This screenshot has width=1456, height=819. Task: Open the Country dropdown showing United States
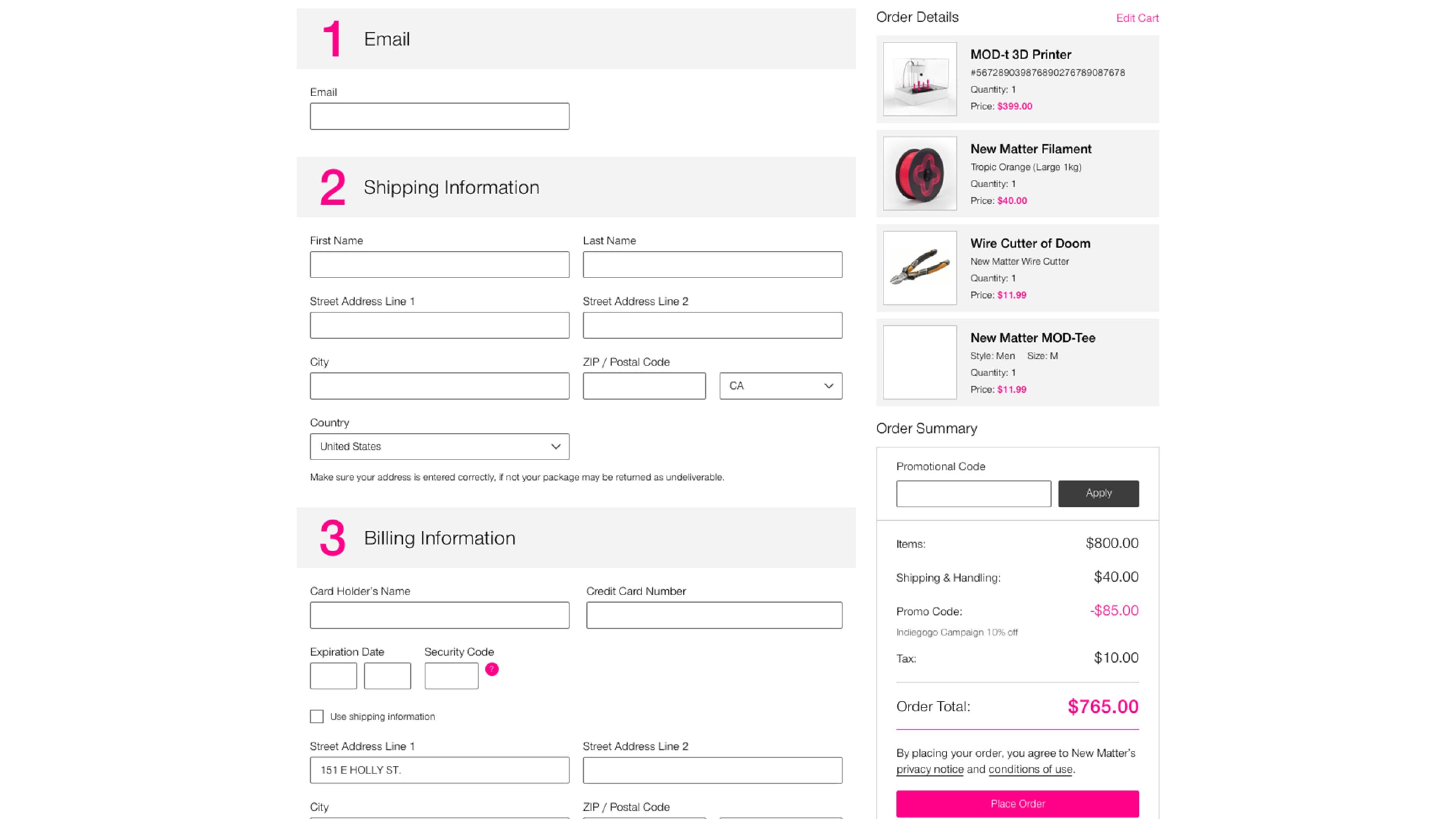[439, 447]
